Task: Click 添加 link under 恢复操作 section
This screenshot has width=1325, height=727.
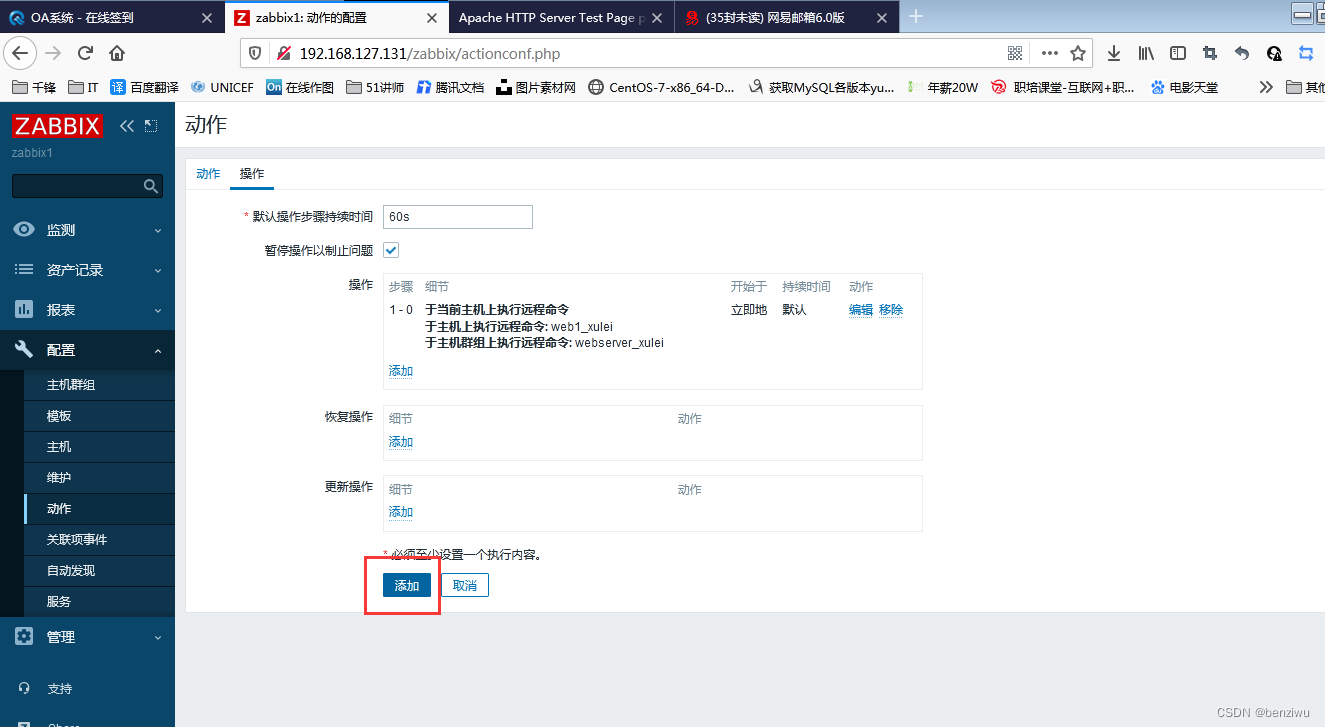Action: pyautogui.click(x=401, y=442)
